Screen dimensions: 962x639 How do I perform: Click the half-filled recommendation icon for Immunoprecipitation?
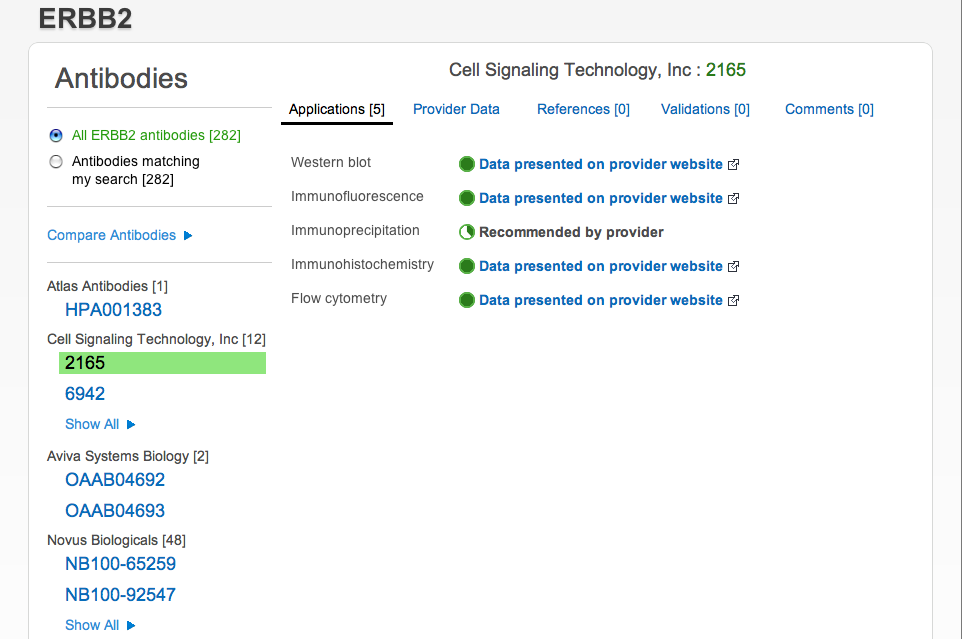click(x=466, y=231)
